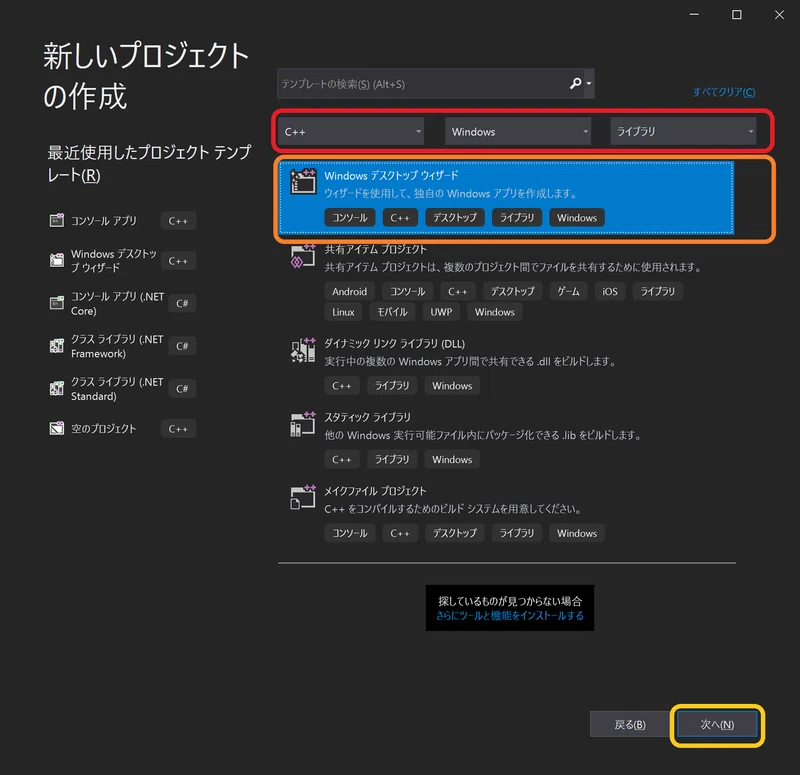The image size is (800, 775).
Task: Click the すべてクリア(C) link
Action: [723, 92]
